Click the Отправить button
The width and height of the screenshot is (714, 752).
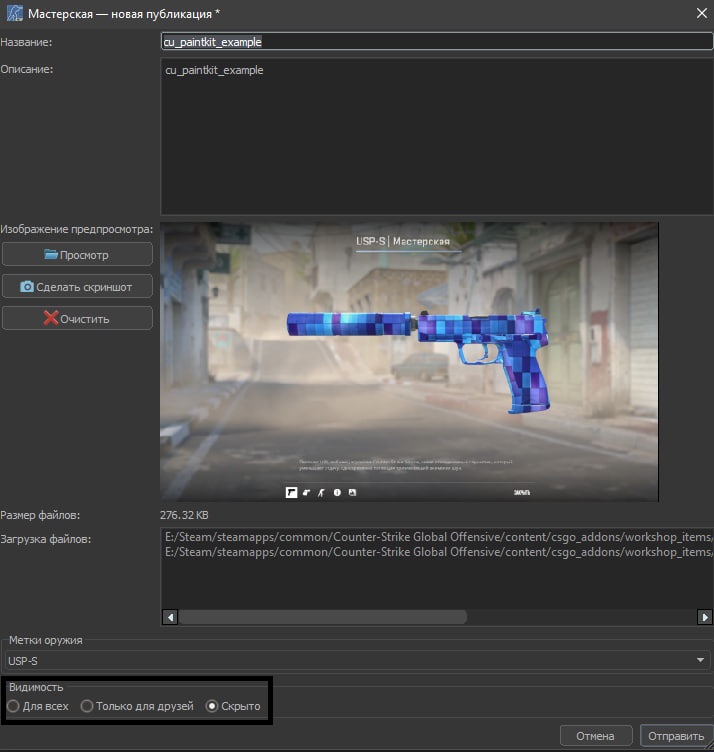pos(676,736)
